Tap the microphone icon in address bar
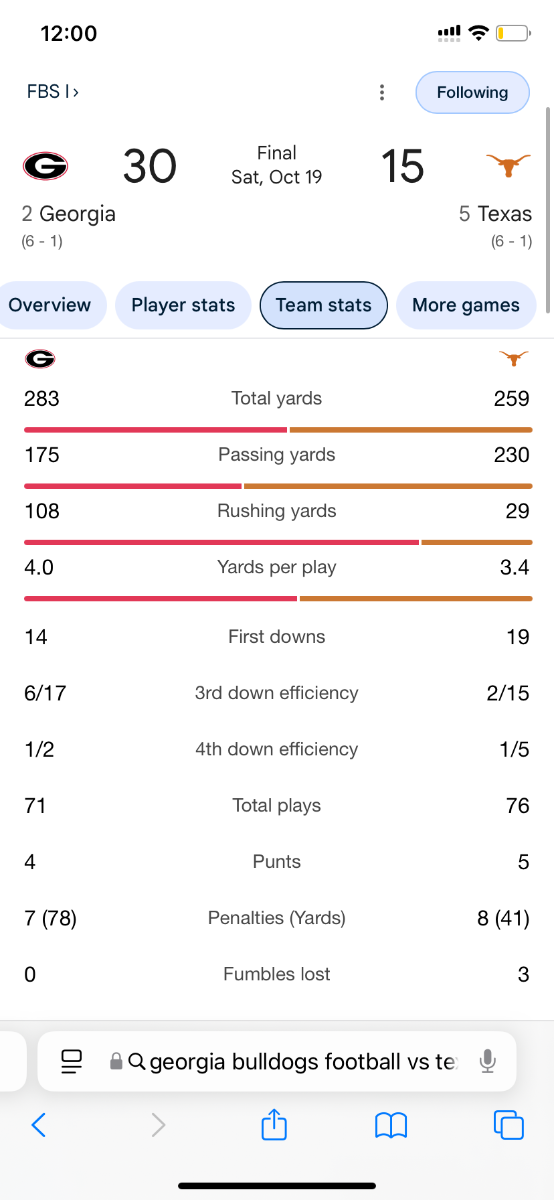 coord(488,1061)
